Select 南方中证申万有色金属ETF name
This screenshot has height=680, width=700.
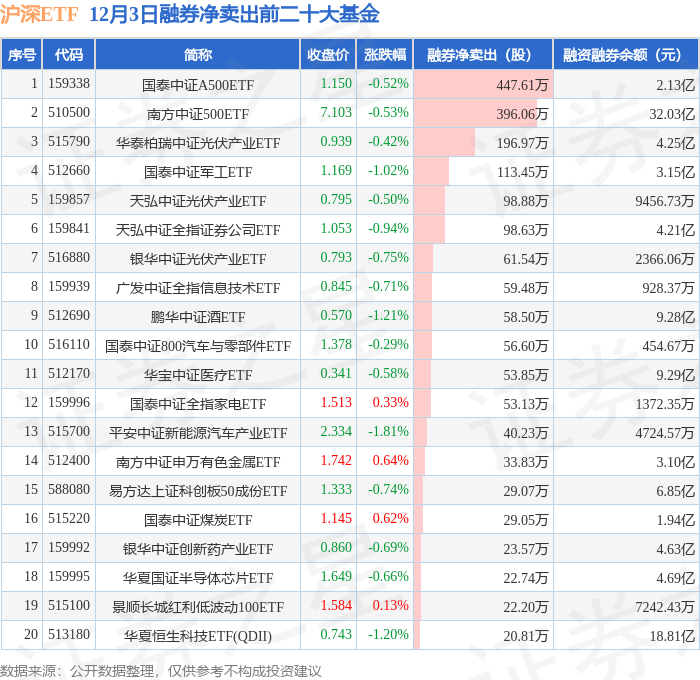pyautogui.click(x=198, y=462)
